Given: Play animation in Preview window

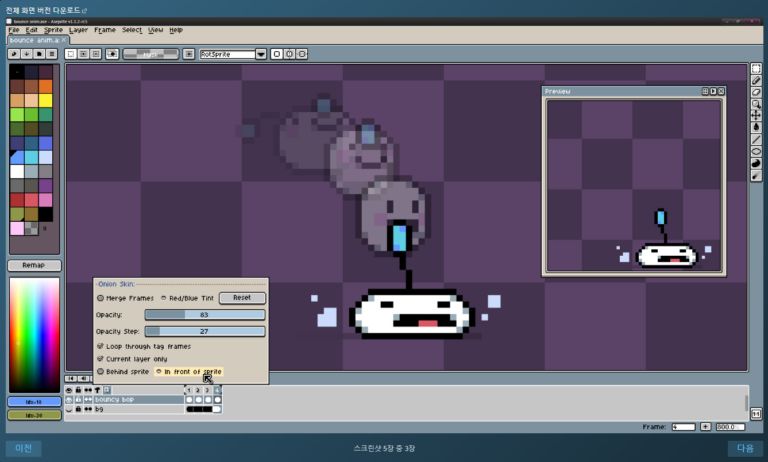Looking at the screenshot, I should coord(713,91).
